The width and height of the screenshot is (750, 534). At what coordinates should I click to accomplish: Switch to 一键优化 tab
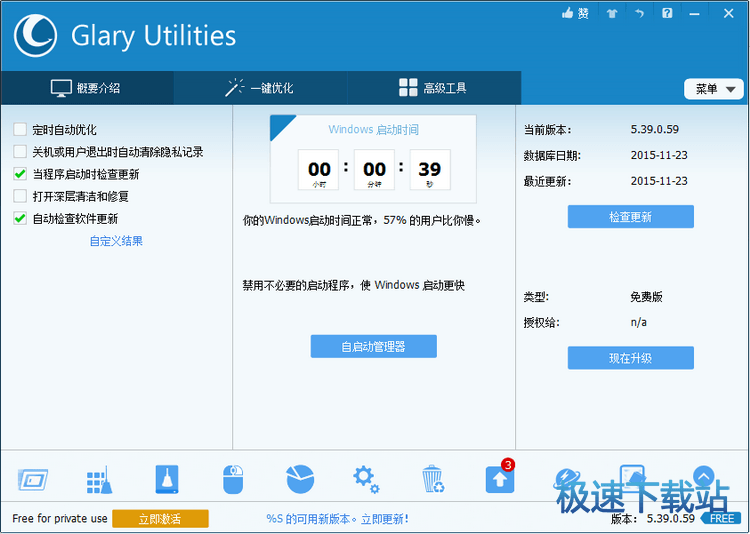tap(260, 88)
